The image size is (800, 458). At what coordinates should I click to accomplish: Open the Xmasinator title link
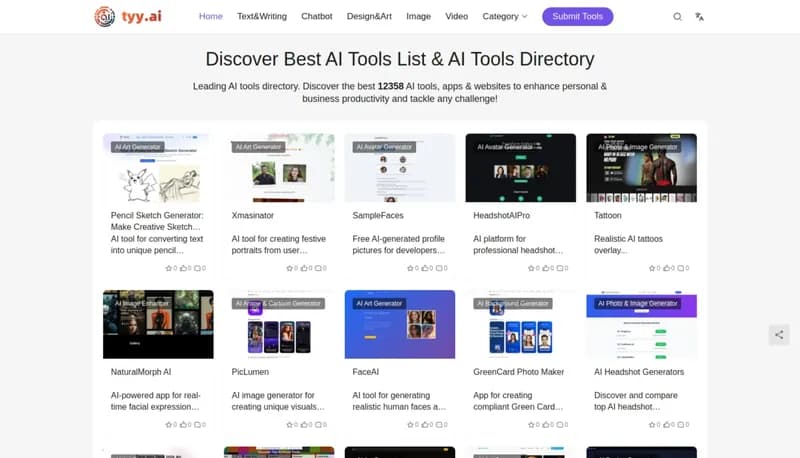(253, 215)
